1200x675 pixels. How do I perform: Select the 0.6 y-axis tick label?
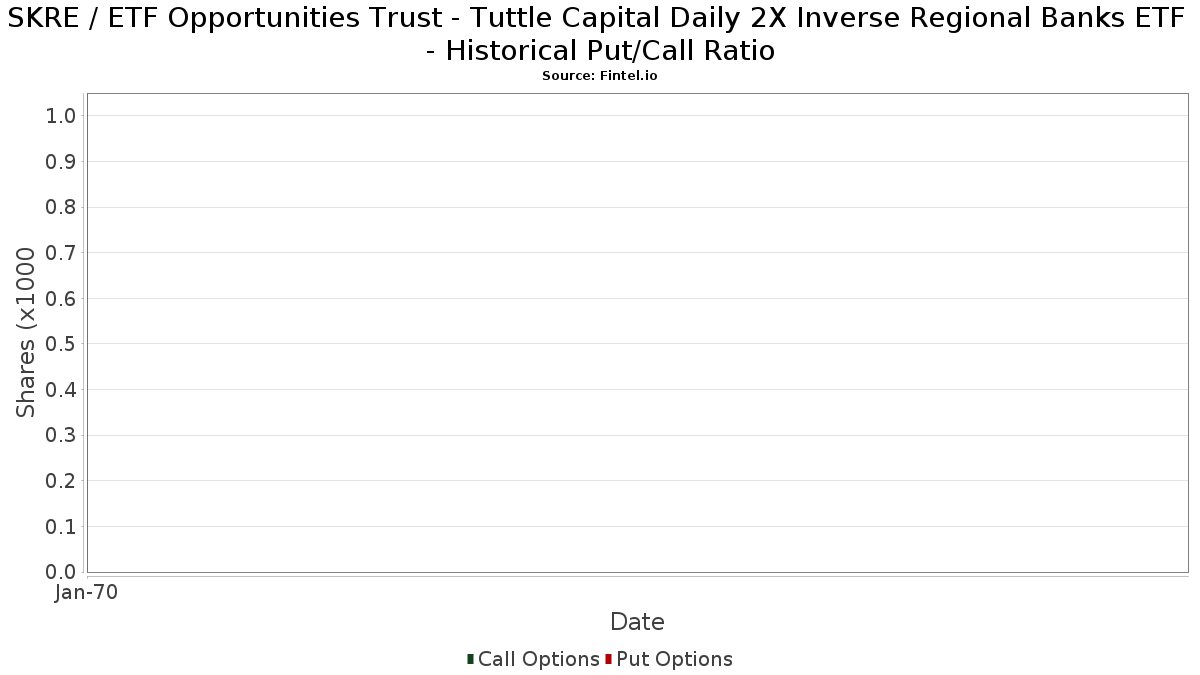61,299
